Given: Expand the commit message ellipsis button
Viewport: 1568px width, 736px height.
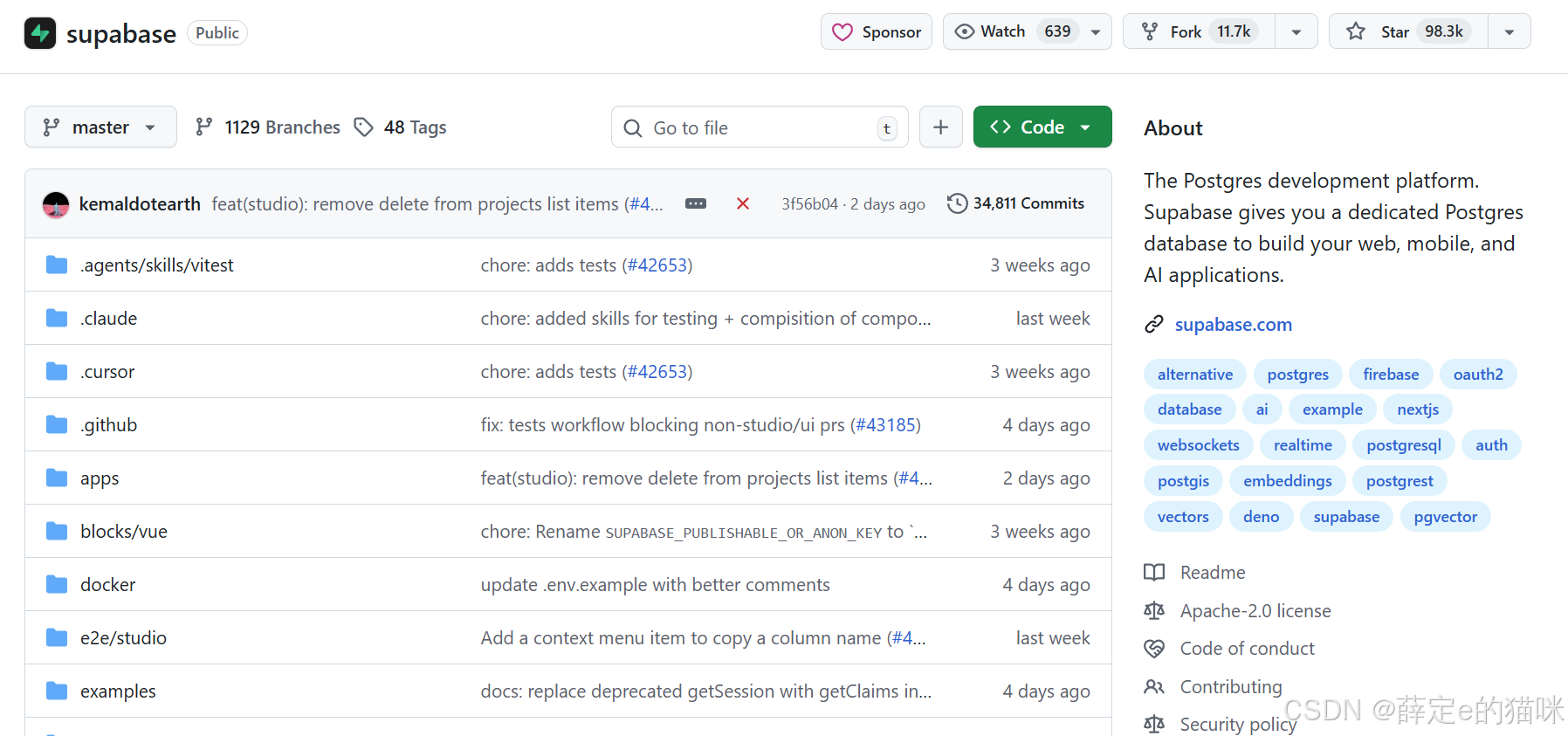Looking at the screenshot, I should pyautogui.click(x=696, y=203).
